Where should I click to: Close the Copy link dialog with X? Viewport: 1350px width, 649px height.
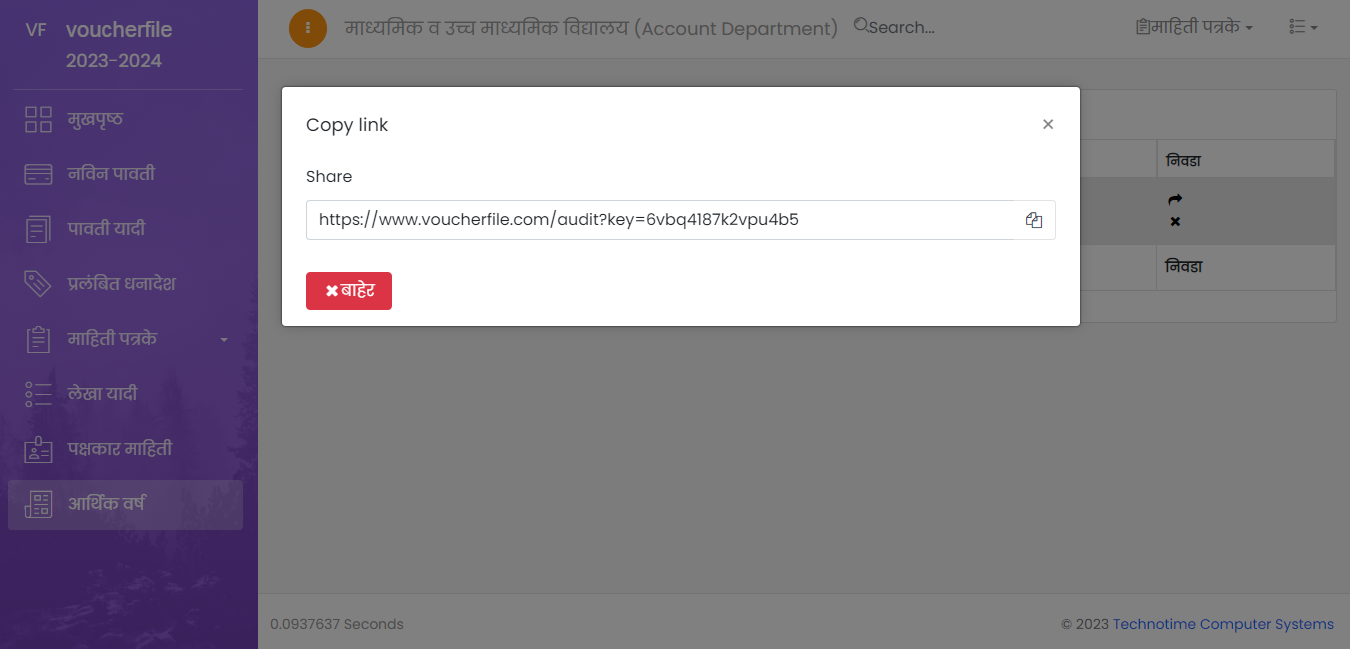point(1048,125)
